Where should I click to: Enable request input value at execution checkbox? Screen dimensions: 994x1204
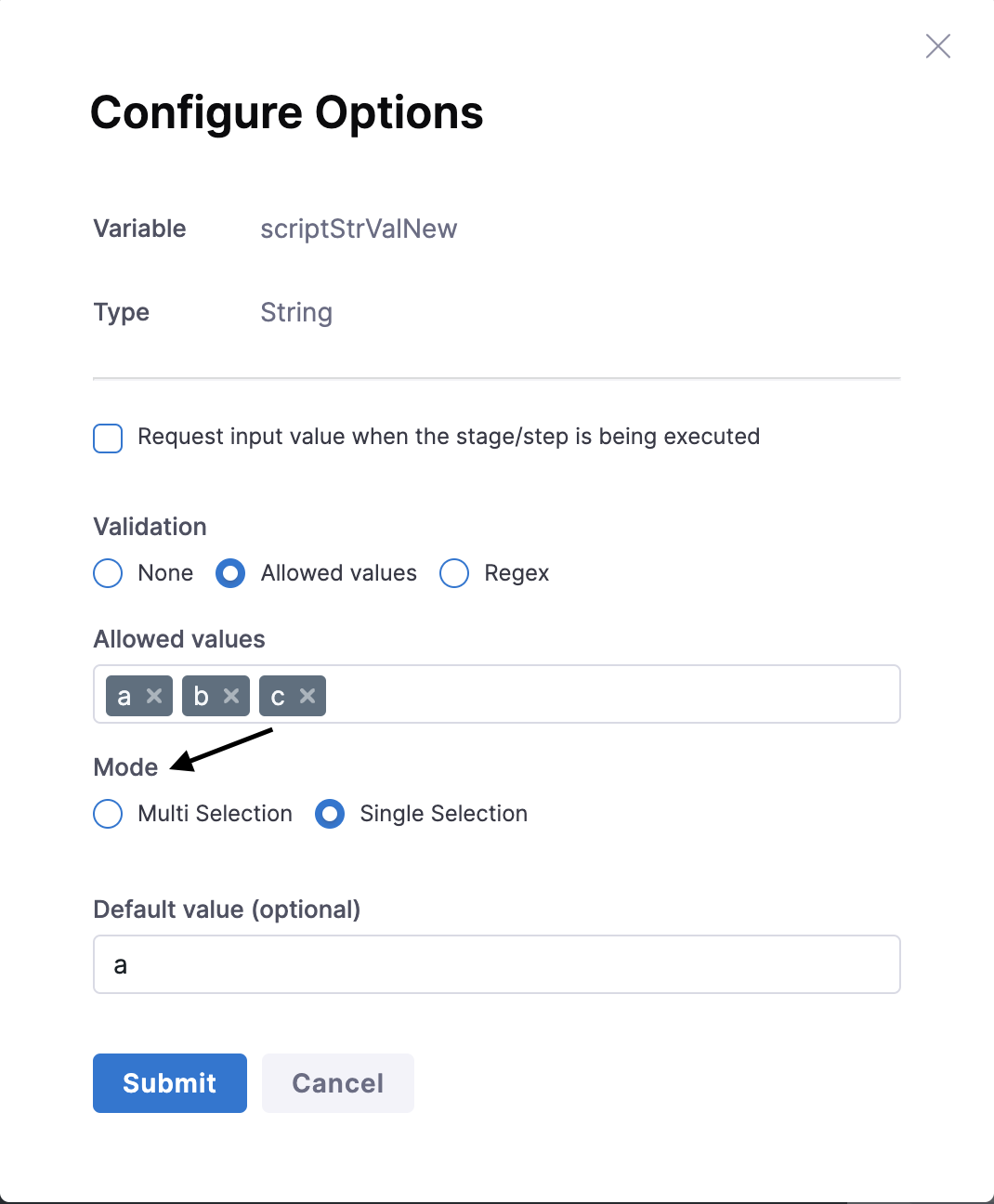108,438
